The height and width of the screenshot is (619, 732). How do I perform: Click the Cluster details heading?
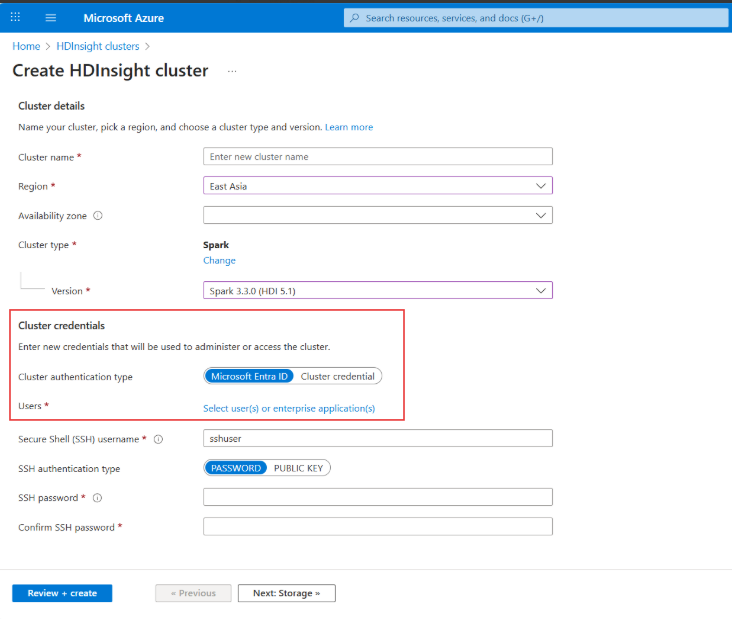coord(51,106)
